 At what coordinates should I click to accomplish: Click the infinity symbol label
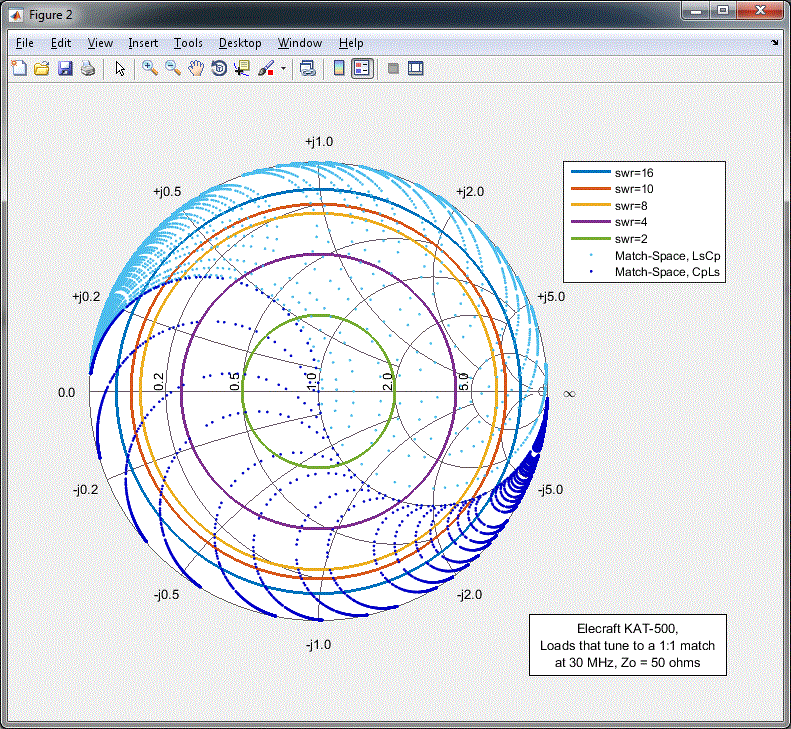point(569,394)
